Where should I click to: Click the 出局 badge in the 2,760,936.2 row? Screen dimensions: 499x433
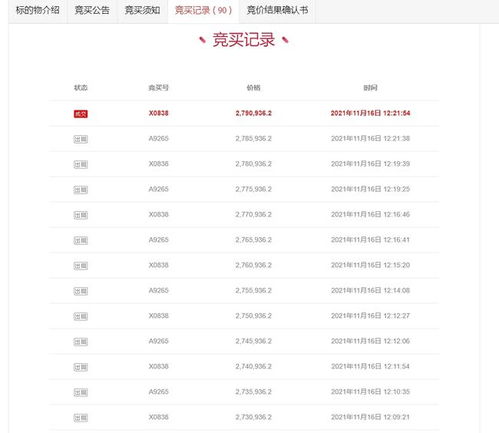pos(81,266)
